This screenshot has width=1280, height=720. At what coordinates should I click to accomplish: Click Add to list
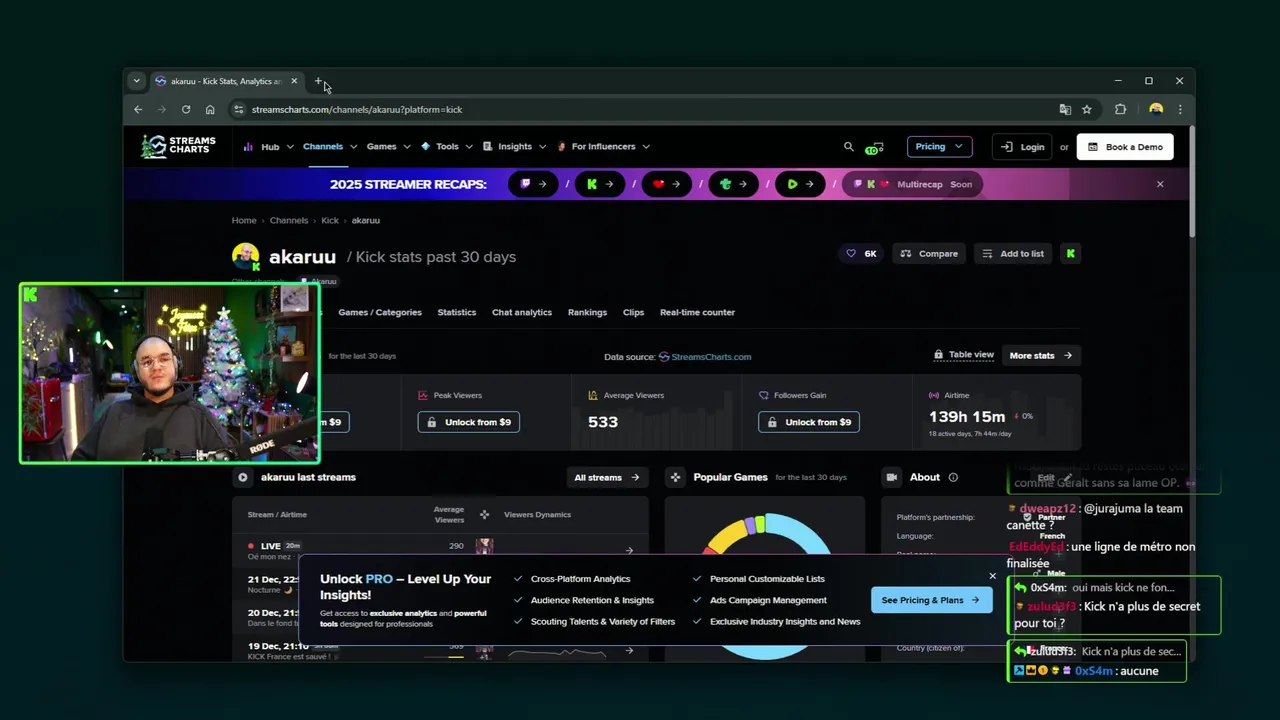click(1014, 254)
